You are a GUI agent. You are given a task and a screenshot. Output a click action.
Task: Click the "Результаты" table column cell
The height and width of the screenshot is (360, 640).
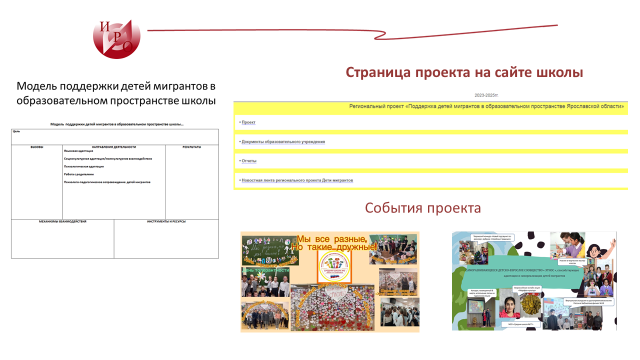point(192,182)
